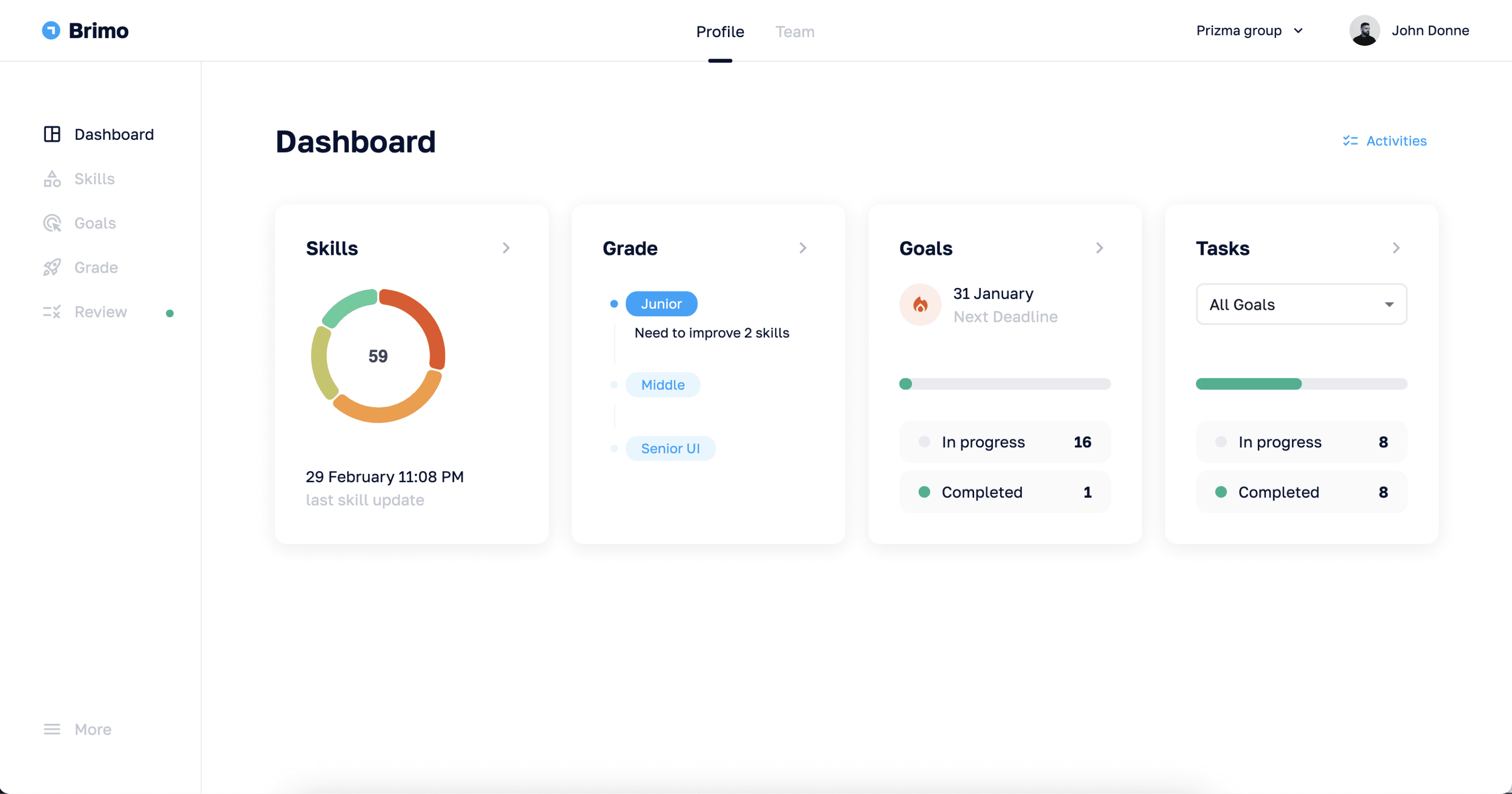
Task: Expand the Tasks card arrow
Action: [x=1396, y=248]
